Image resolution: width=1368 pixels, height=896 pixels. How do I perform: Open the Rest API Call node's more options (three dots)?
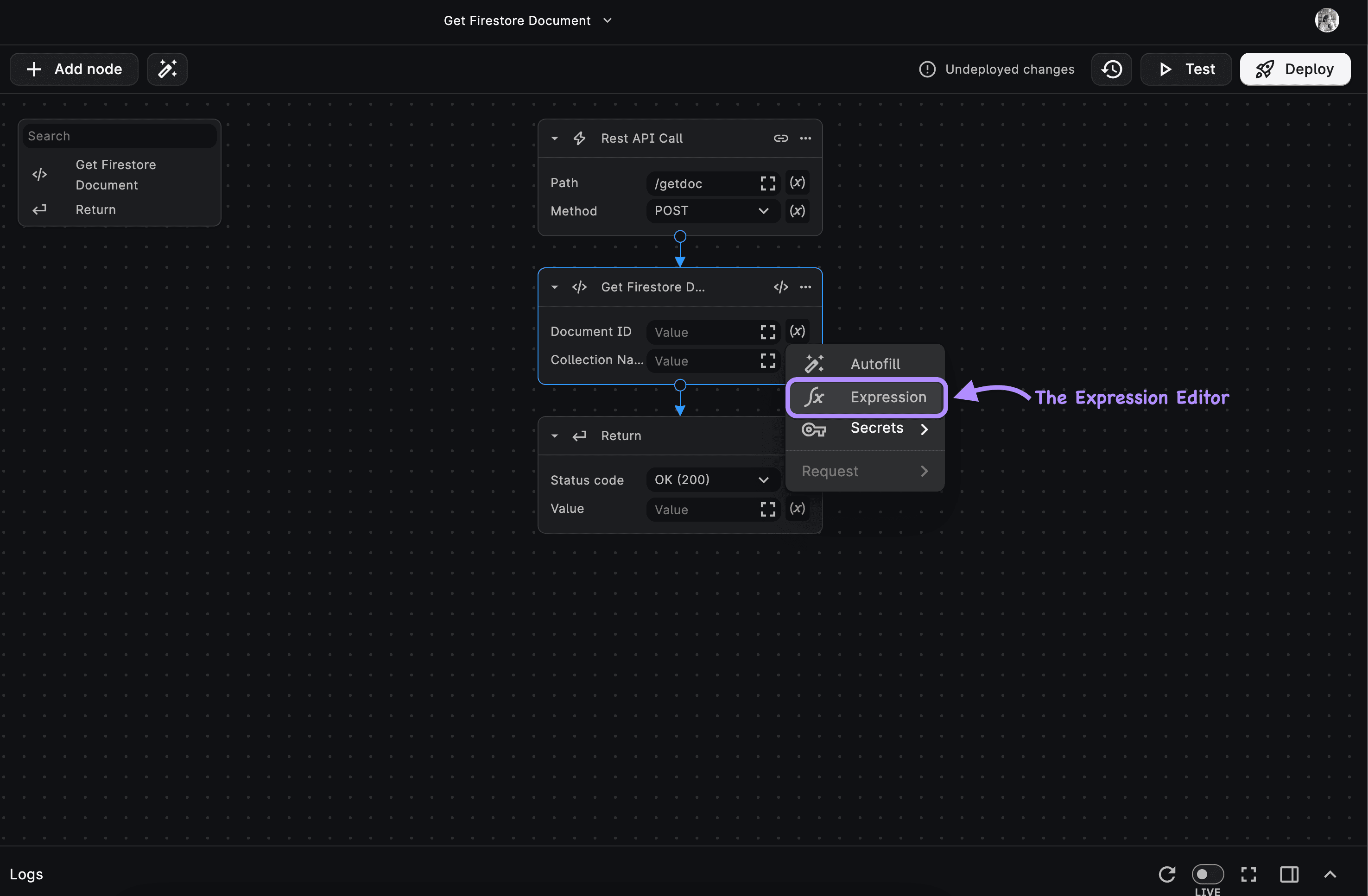click(x=805, y=138)
